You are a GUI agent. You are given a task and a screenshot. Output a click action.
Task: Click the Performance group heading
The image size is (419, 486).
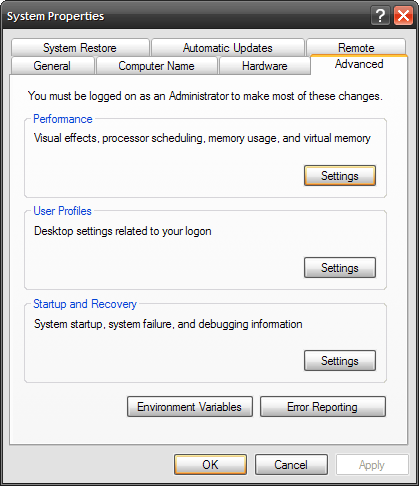click(x=63, y=119)
